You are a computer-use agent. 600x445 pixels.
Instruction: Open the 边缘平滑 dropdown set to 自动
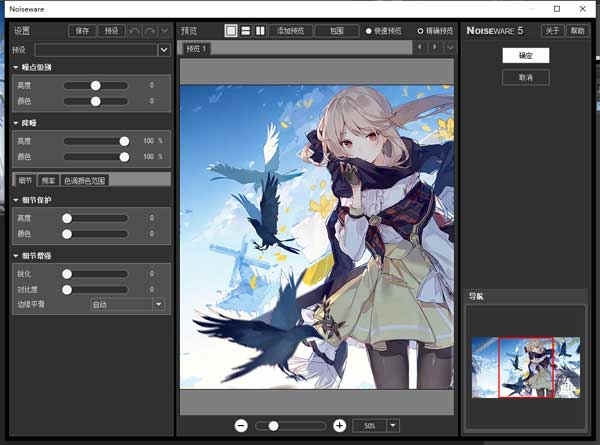tap(158, 304)
